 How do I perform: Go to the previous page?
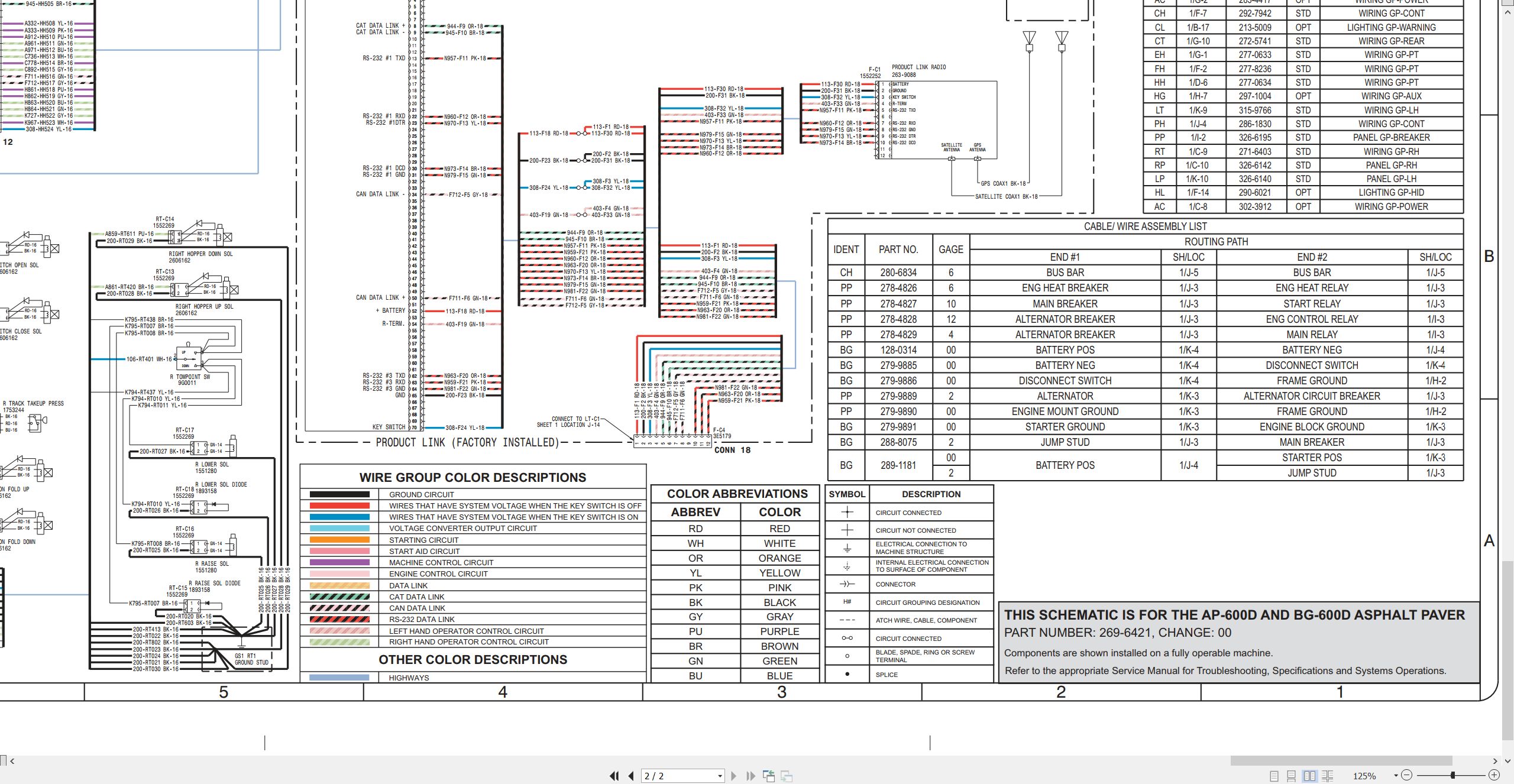tap(631, 776)
